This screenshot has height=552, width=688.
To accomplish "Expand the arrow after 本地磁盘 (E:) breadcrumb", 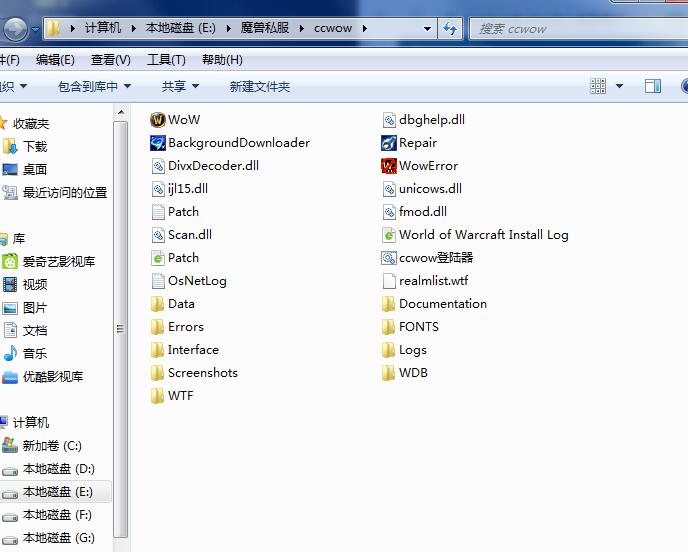I will [x=229, y=29].
